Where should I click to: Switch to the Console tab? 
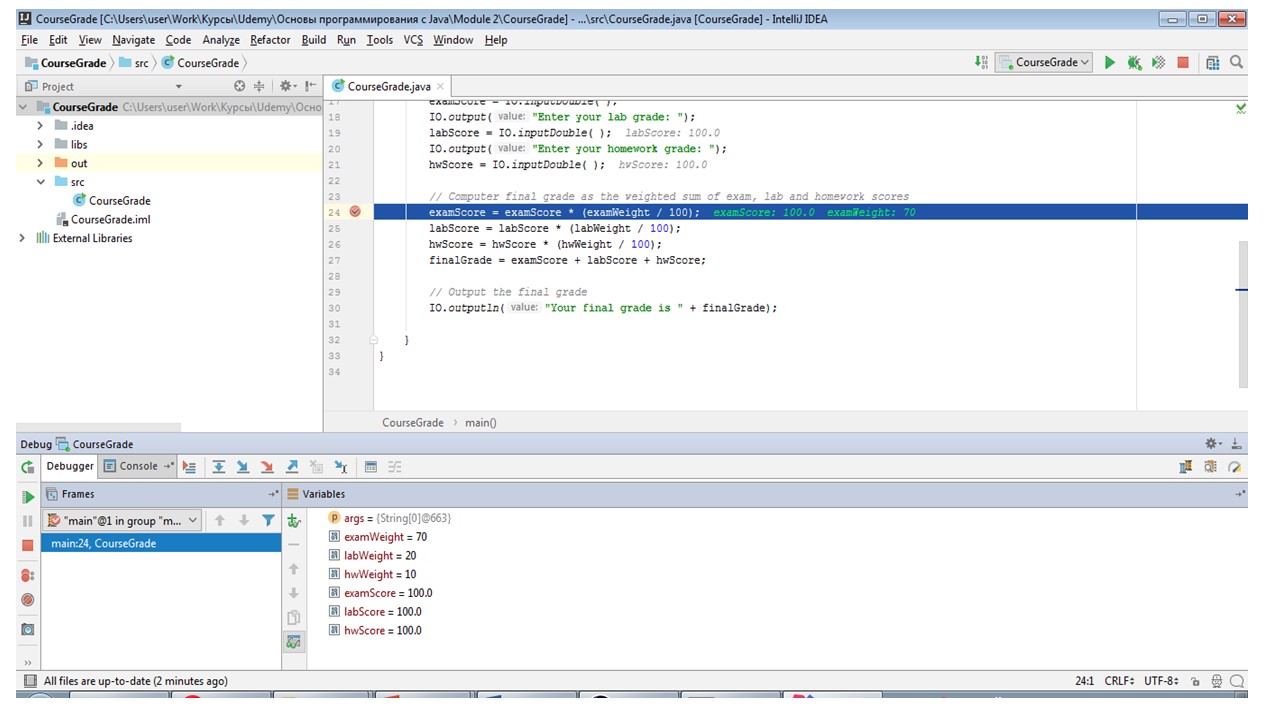138,466
